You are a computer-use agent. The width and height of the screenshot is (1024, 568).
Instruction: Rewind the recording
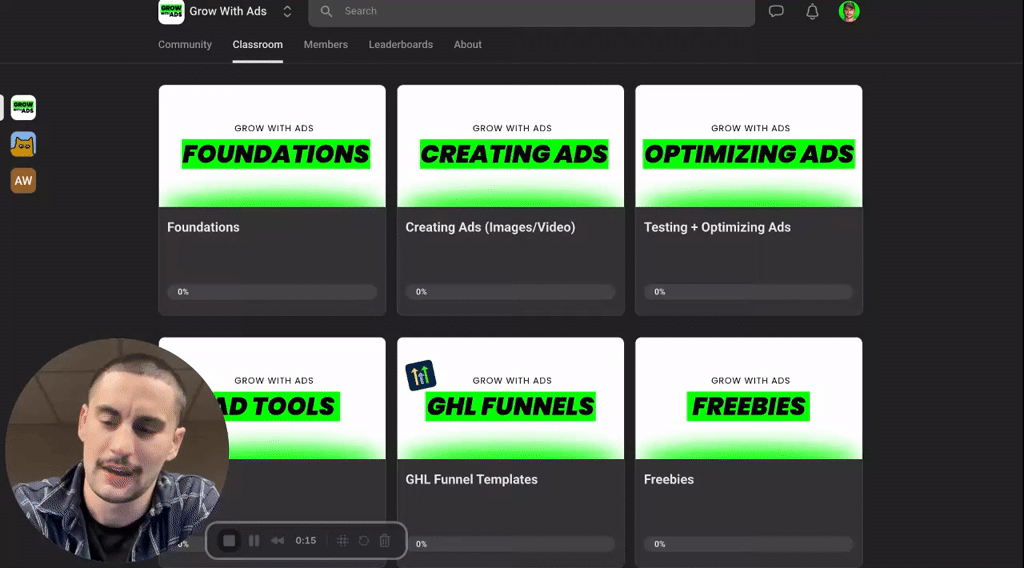278,541
